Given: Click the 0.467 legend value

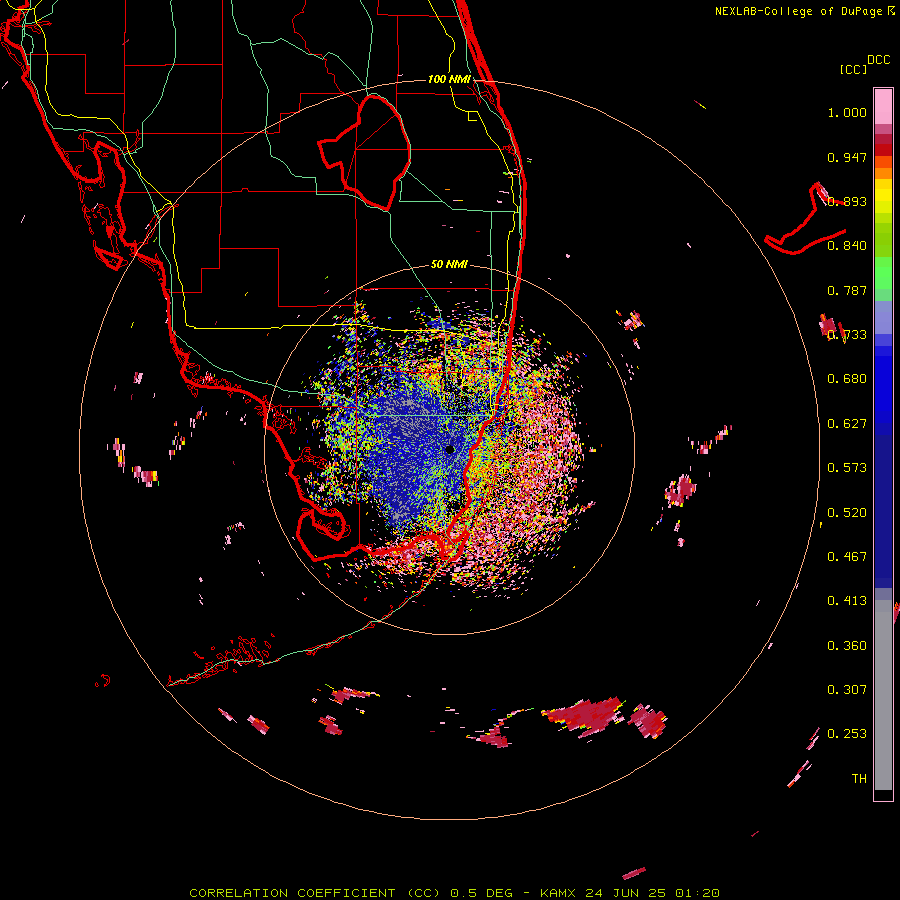Looking at the screenshot, I should (847, 557).
